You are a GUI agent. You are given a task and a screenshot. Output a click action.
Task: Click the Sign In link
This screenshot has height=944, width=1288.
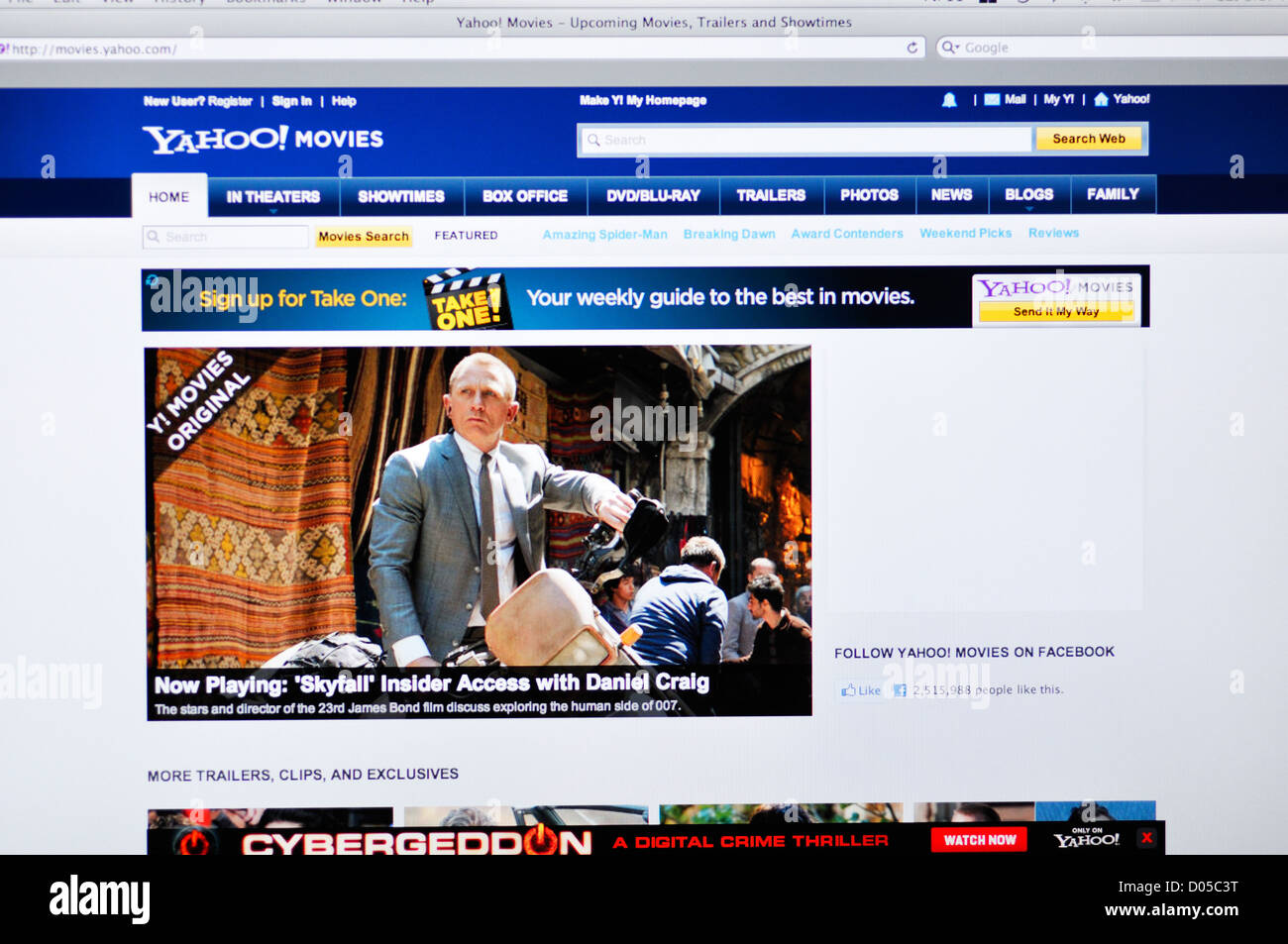pyautogui.click(x=291, y=101)
